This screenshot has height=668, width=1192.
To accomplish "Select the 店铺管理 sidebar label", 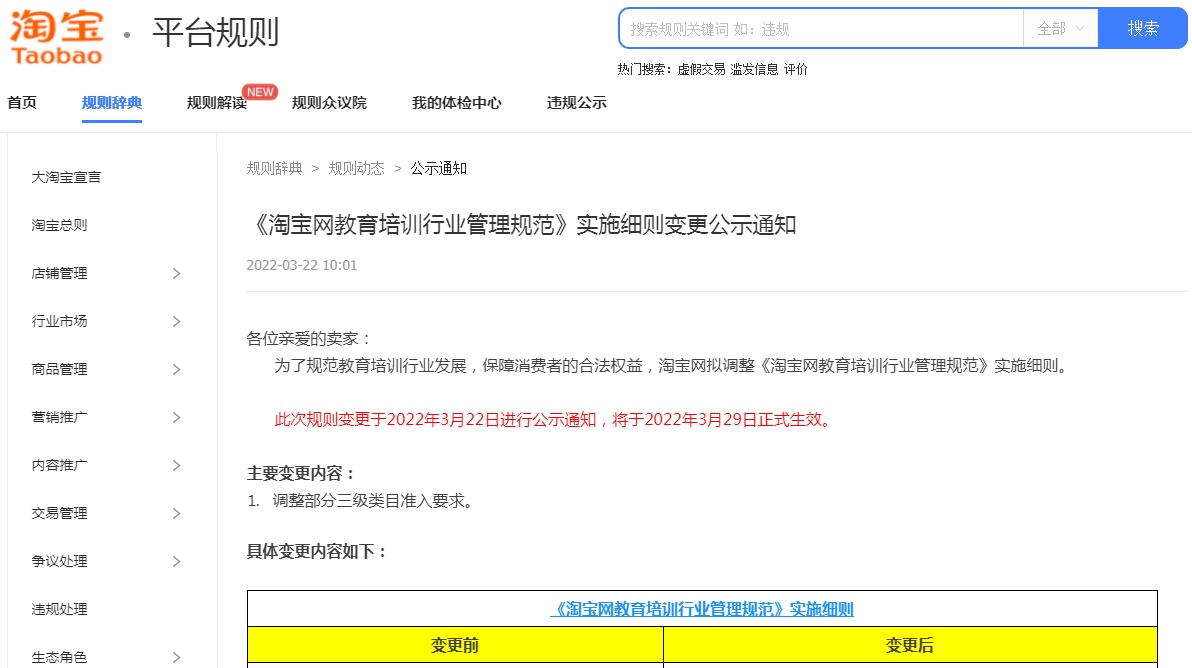I will coord(59,273).
